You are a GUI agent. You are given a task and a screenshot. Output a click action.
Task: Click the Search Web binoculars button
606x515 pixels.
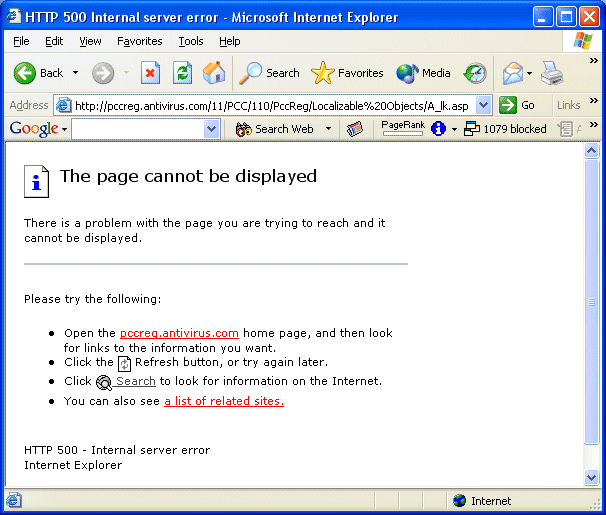[274, 129]
